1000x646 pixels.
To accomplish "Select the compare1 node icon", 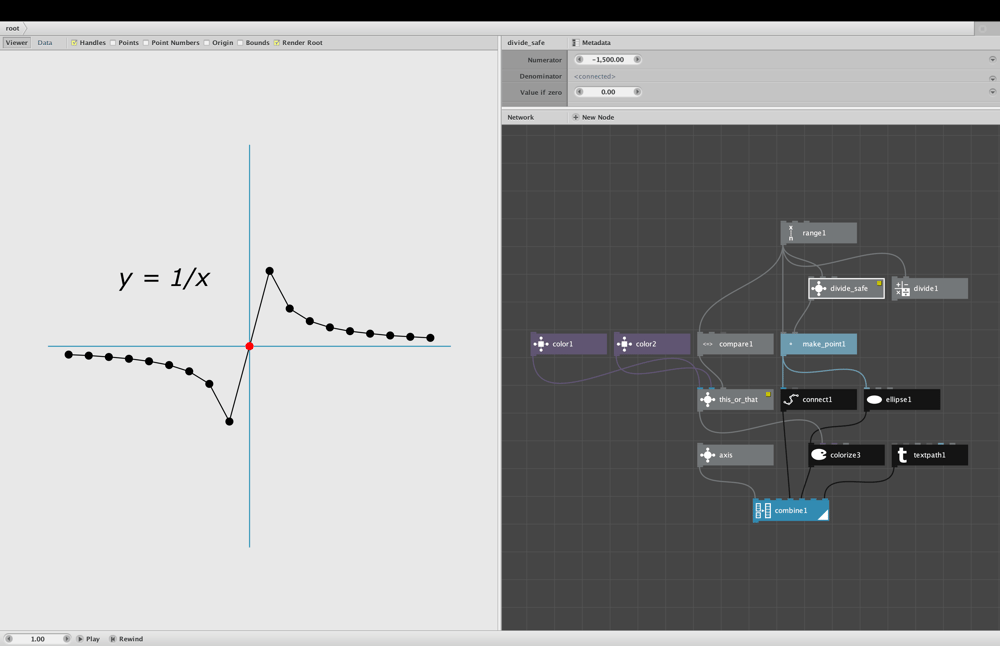I will coord(707,344).
